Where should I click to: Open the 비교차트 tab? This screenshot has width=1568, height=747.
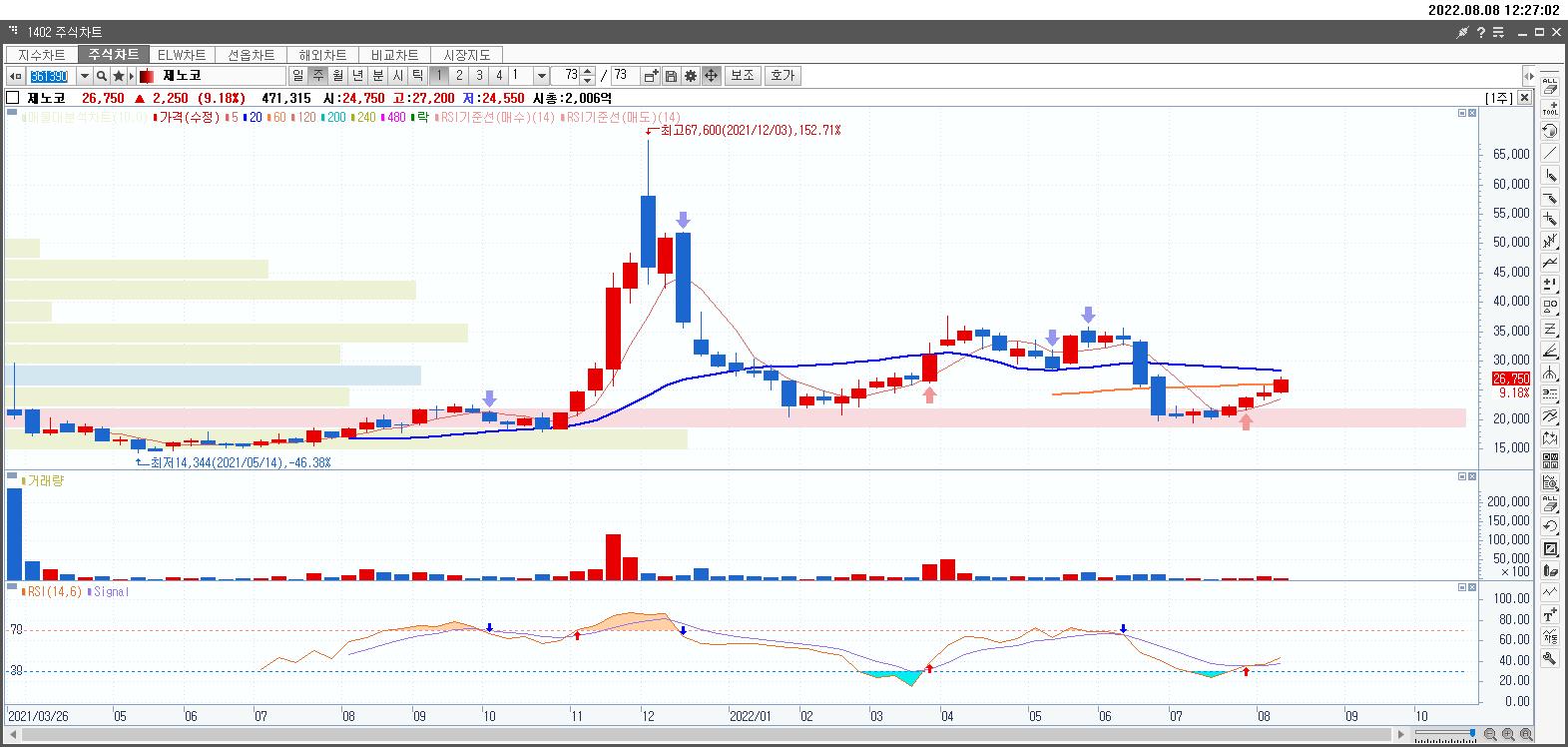click(x=394, y=55)
